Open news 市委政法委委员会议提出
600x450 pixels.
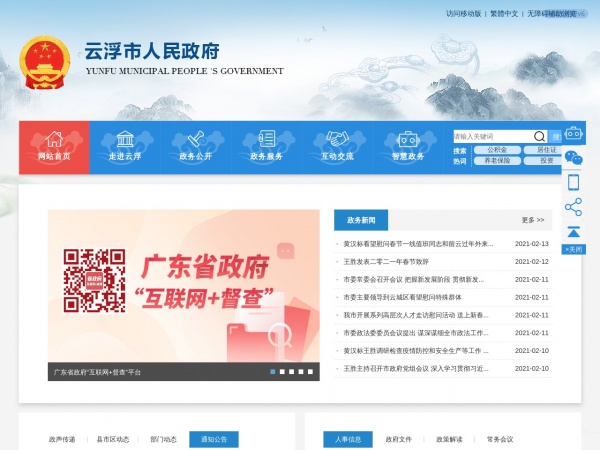(416, 333)
